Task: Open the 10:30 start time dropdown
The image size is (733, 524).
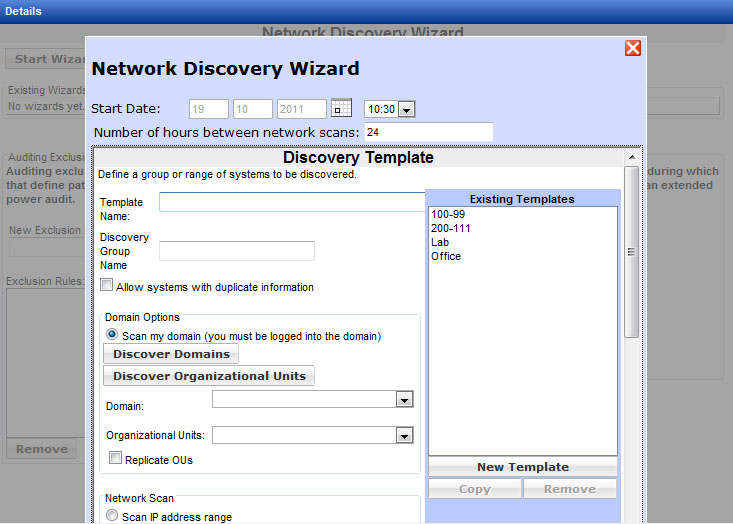Action: coord(406,109)
